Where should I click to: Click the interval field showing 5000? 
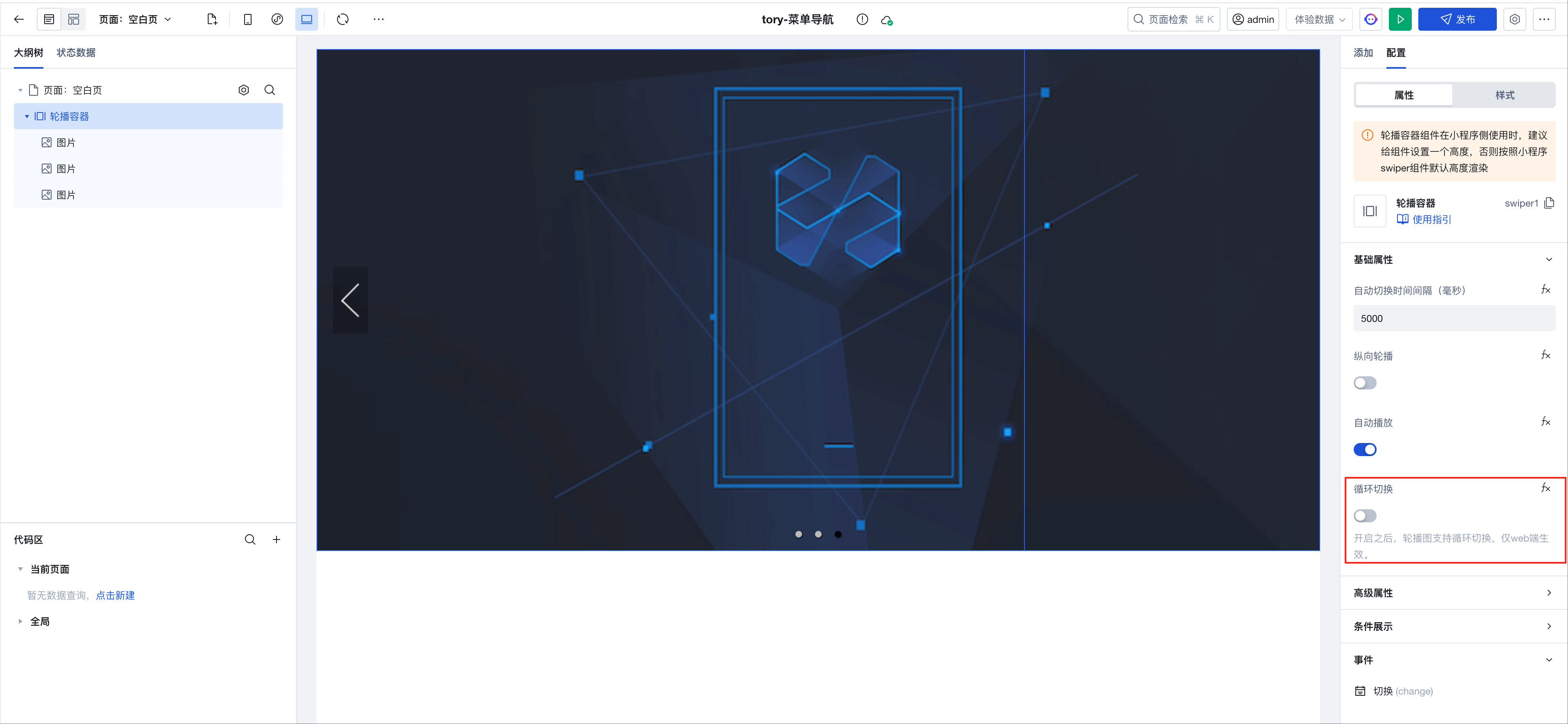(x=1453, y=319)
